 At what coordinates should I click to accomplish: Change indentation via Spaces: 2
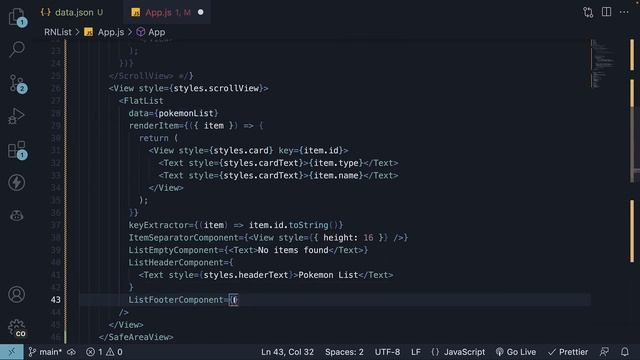click(344, 352)
